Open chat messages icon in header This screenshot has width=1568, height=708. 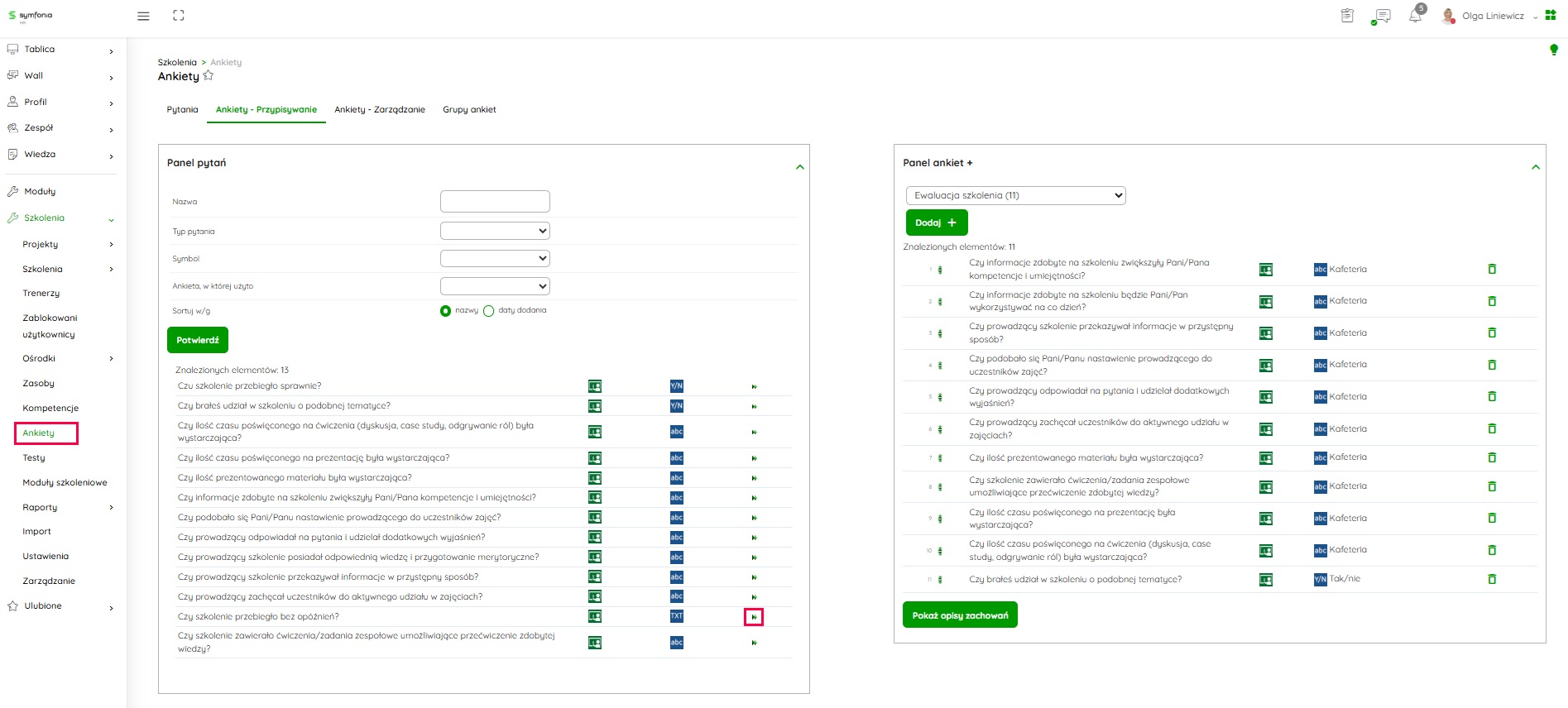1380,17
